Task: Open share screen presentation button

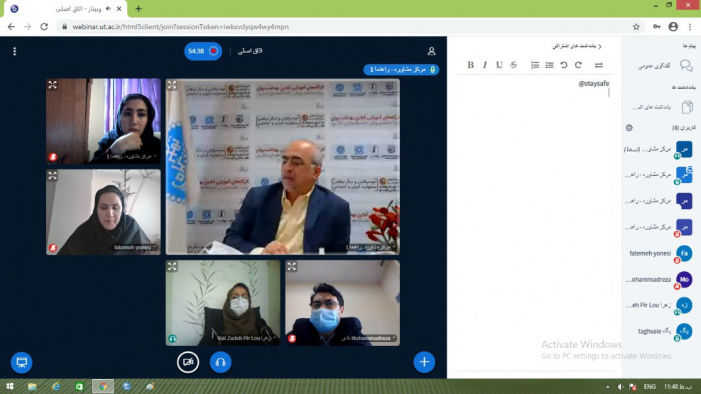Action: point(21,362)
